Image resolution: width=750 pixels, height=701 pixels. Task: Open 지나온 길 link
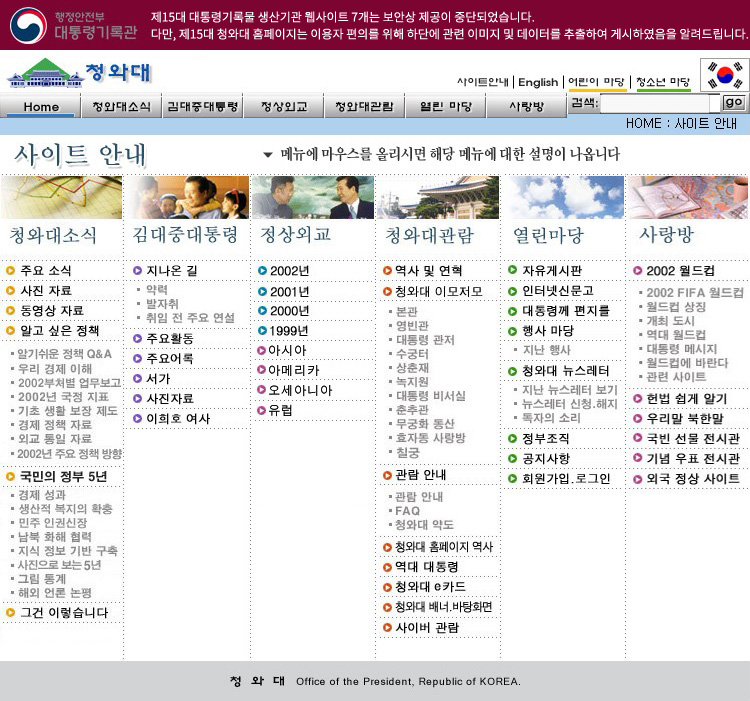[171, 271]
